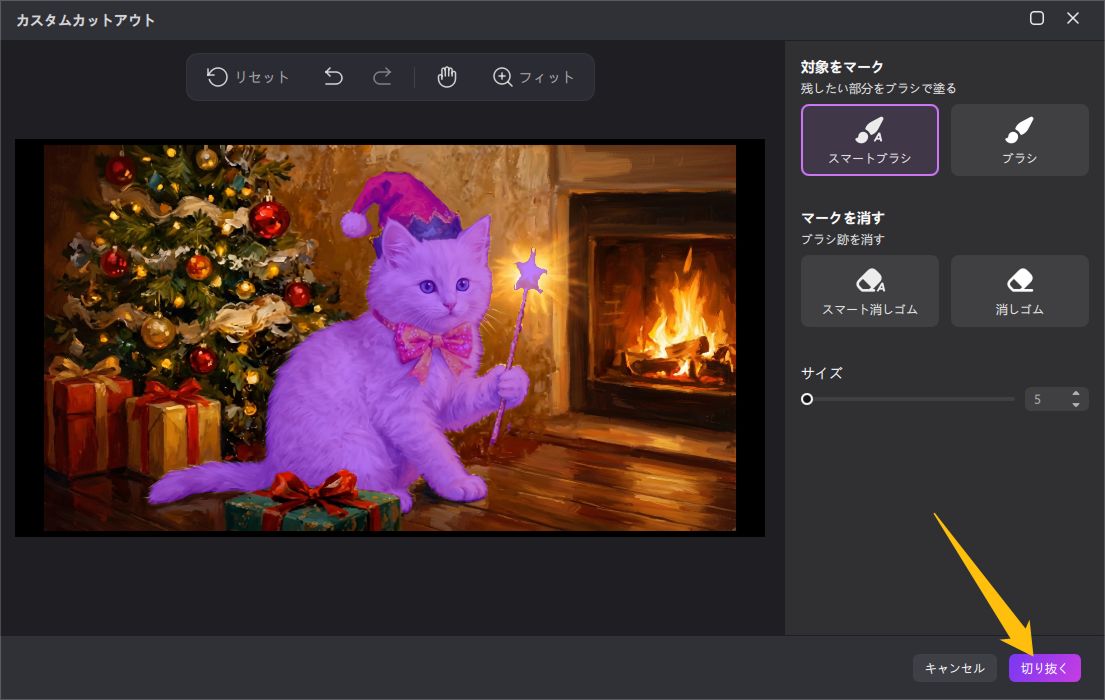
Task: Undo the last brush stroke
Action: (334, 77)
